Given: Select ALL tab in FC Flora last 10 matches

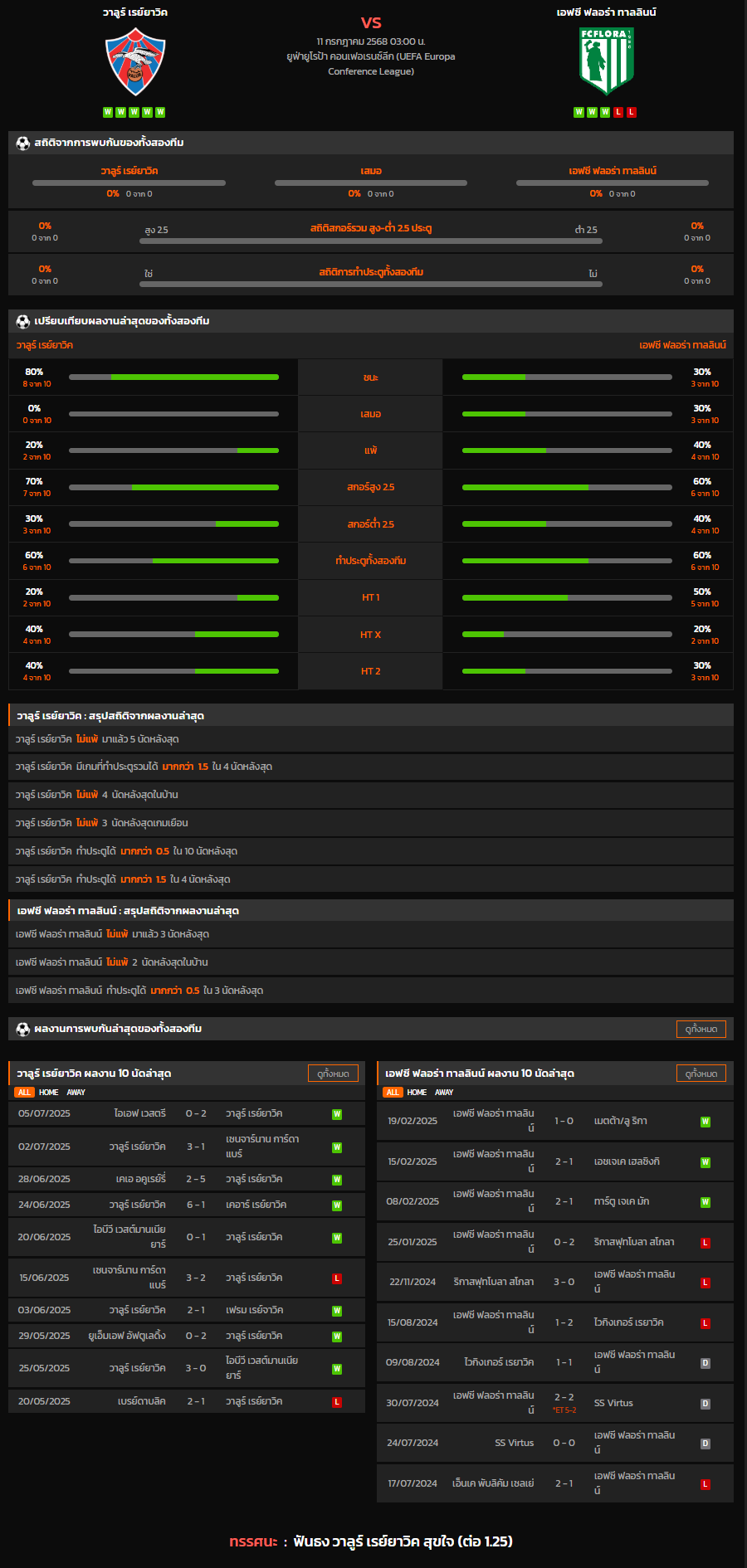Looking at the screenshot, I should [393, 1093].
